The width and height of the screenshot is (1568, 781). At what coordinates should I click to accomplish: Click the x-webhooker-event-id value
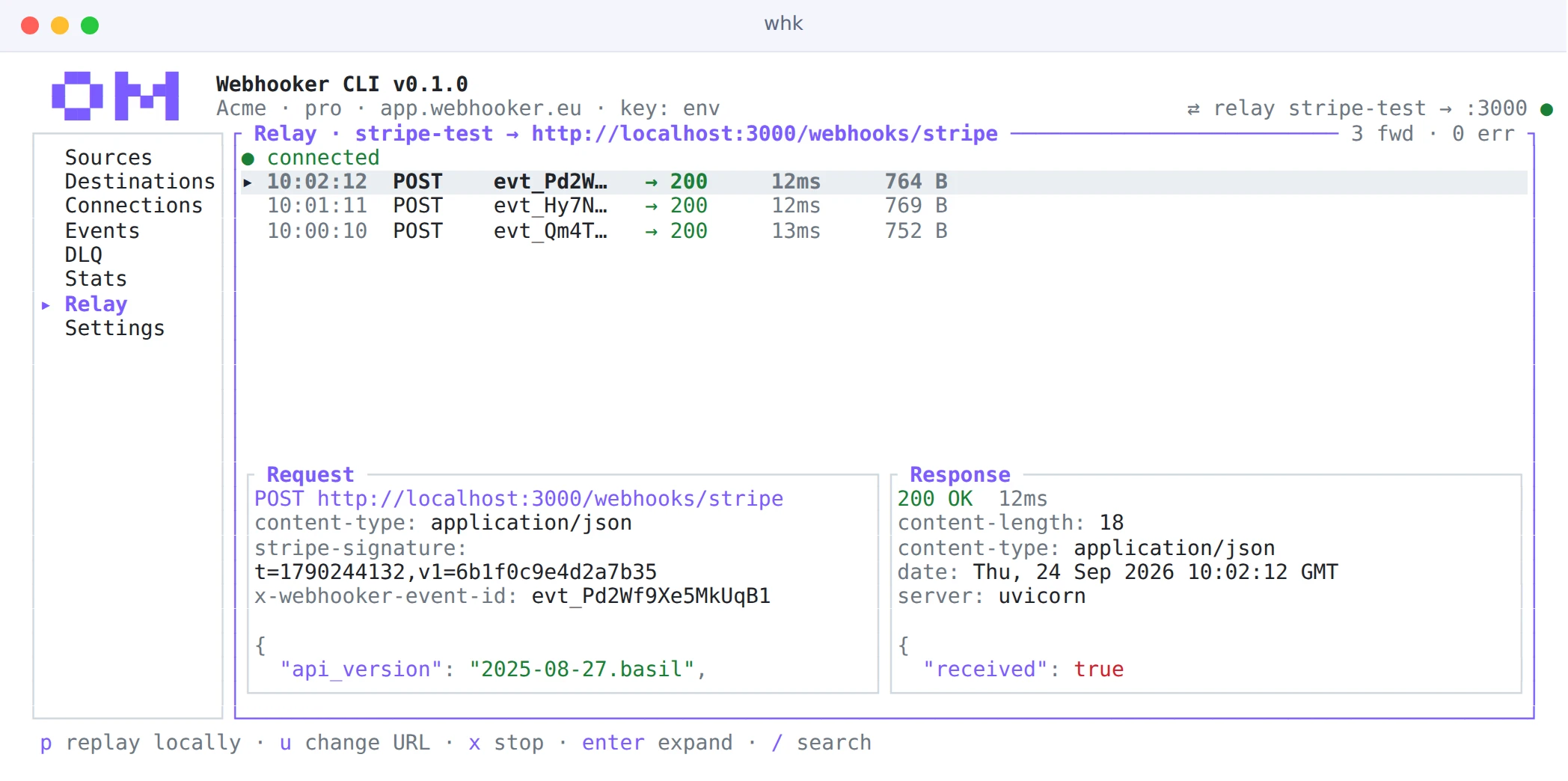(x=651, y=596)
